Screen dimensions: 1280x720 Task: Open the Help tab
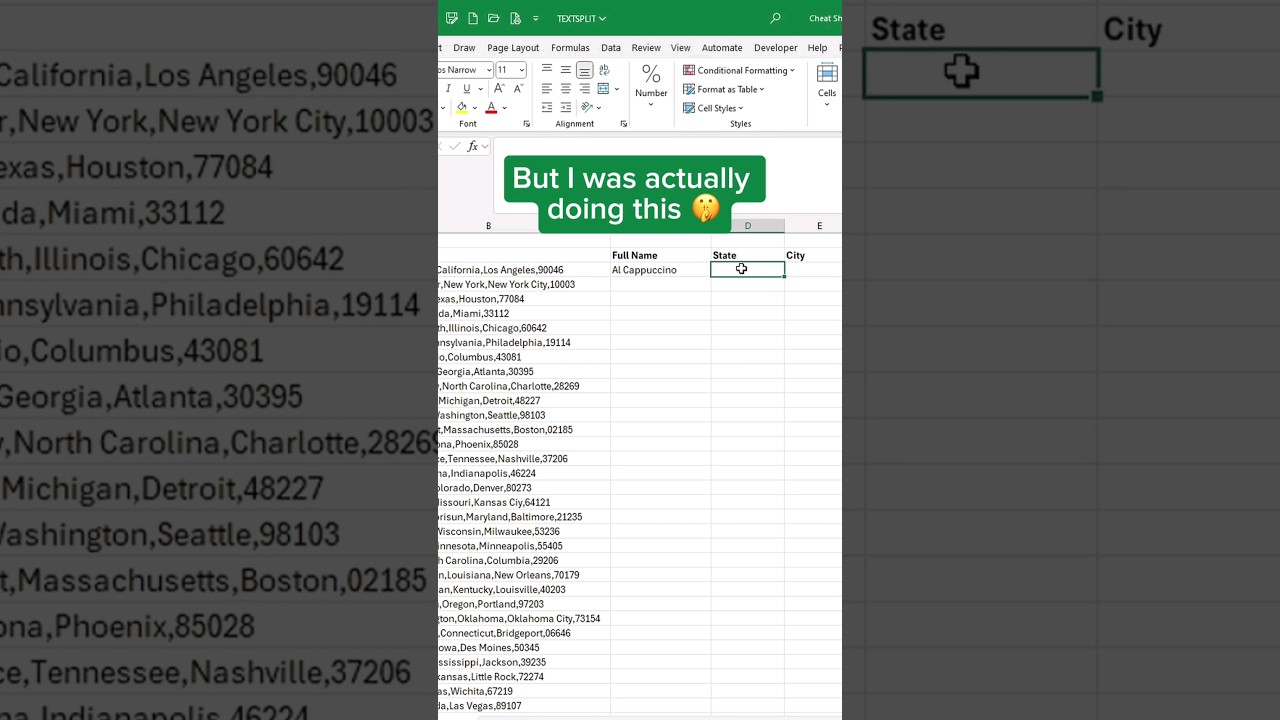[817, 48]
